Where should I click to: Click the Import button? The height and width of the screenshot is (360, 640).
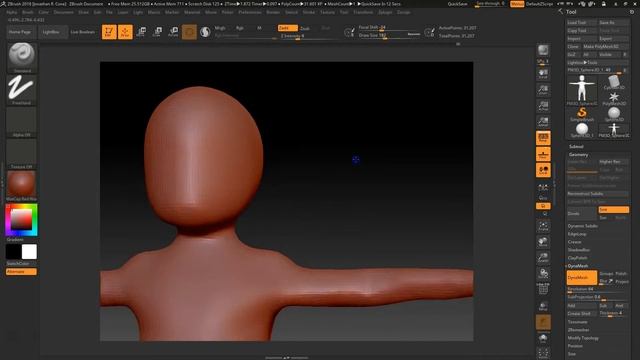(x=581, y=39)
